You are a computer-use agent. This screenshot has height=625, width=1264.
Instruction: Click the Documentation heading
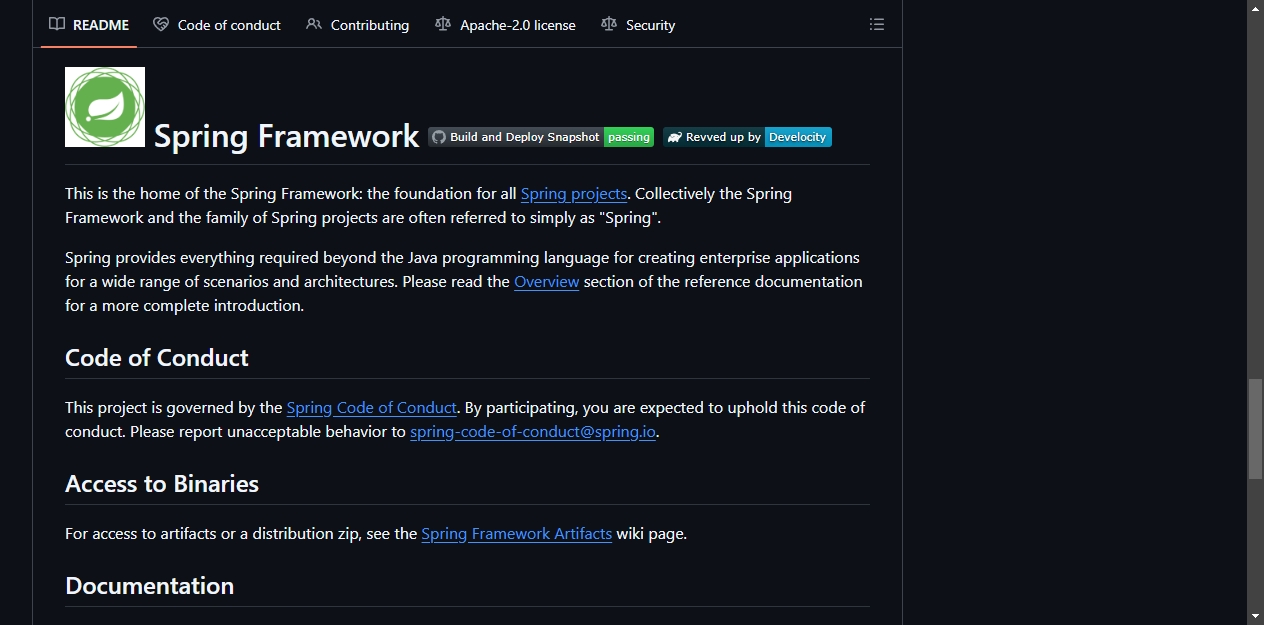[150, 586]
